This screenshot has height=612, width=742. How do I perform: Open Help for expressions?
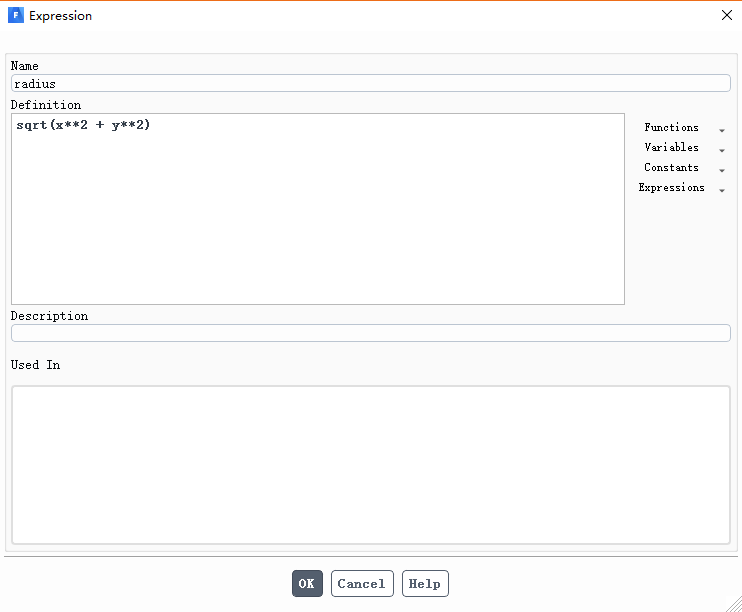pyautogui.click(x=425, y=584)
